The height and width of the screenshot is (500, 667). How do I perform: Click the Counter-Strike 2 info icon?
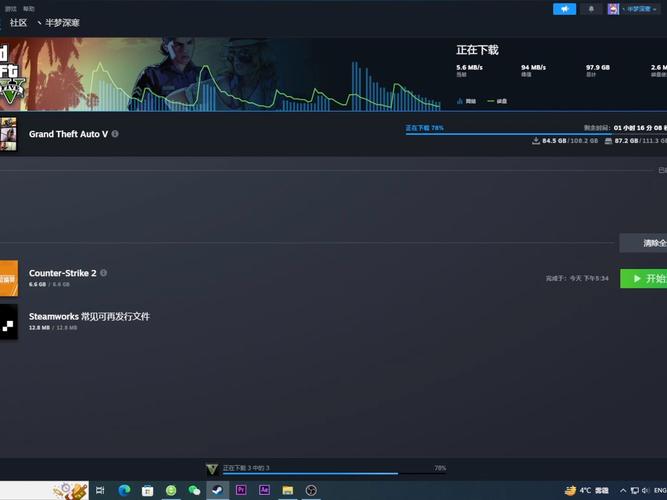(x=103, y=273)
